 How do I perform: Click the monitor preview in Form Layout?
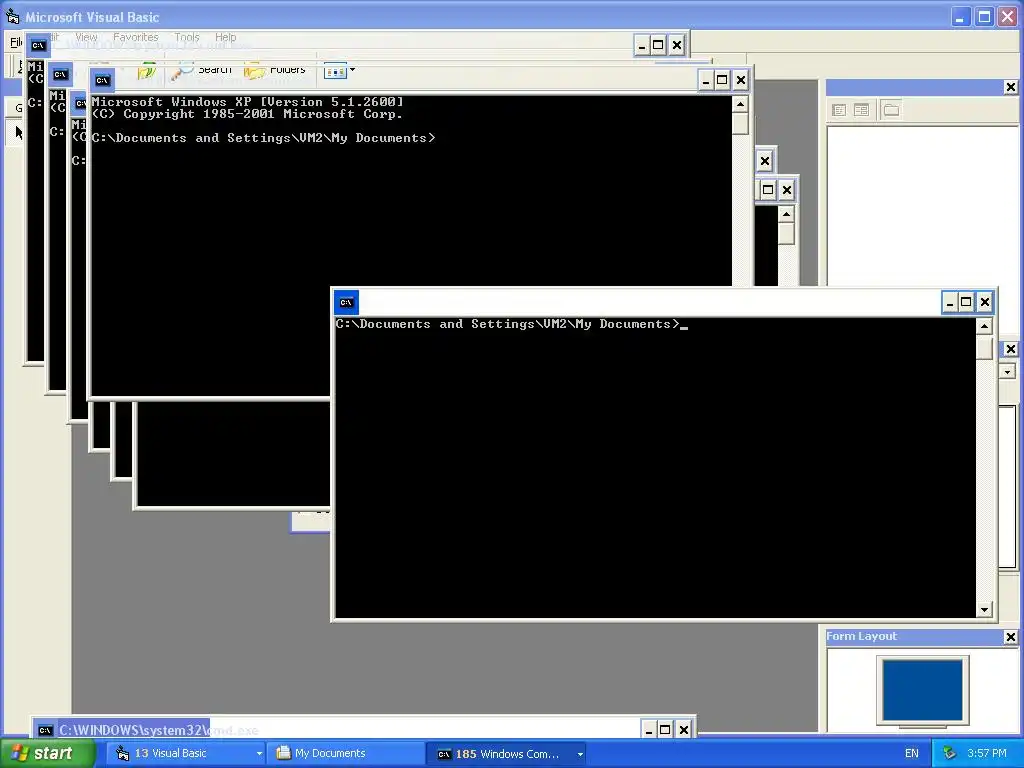click(x=922, y=691)
